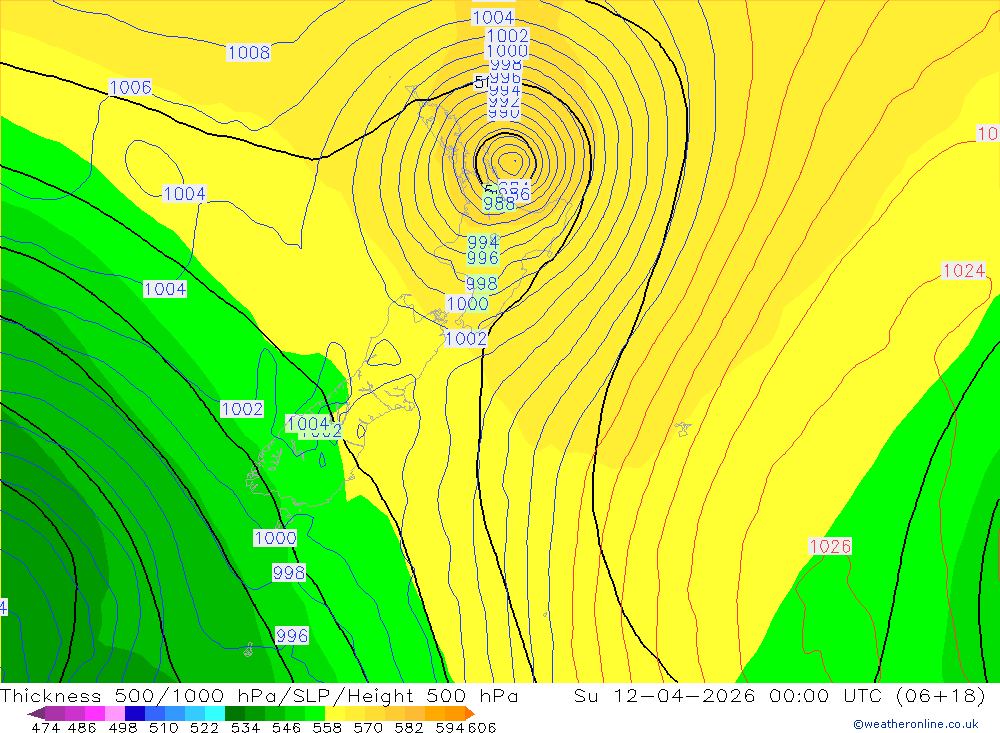Image resolution: width=1000 pixels, height=733 pixels.
Task: Click the 606 legend value
Action: [x=482, y=727]
